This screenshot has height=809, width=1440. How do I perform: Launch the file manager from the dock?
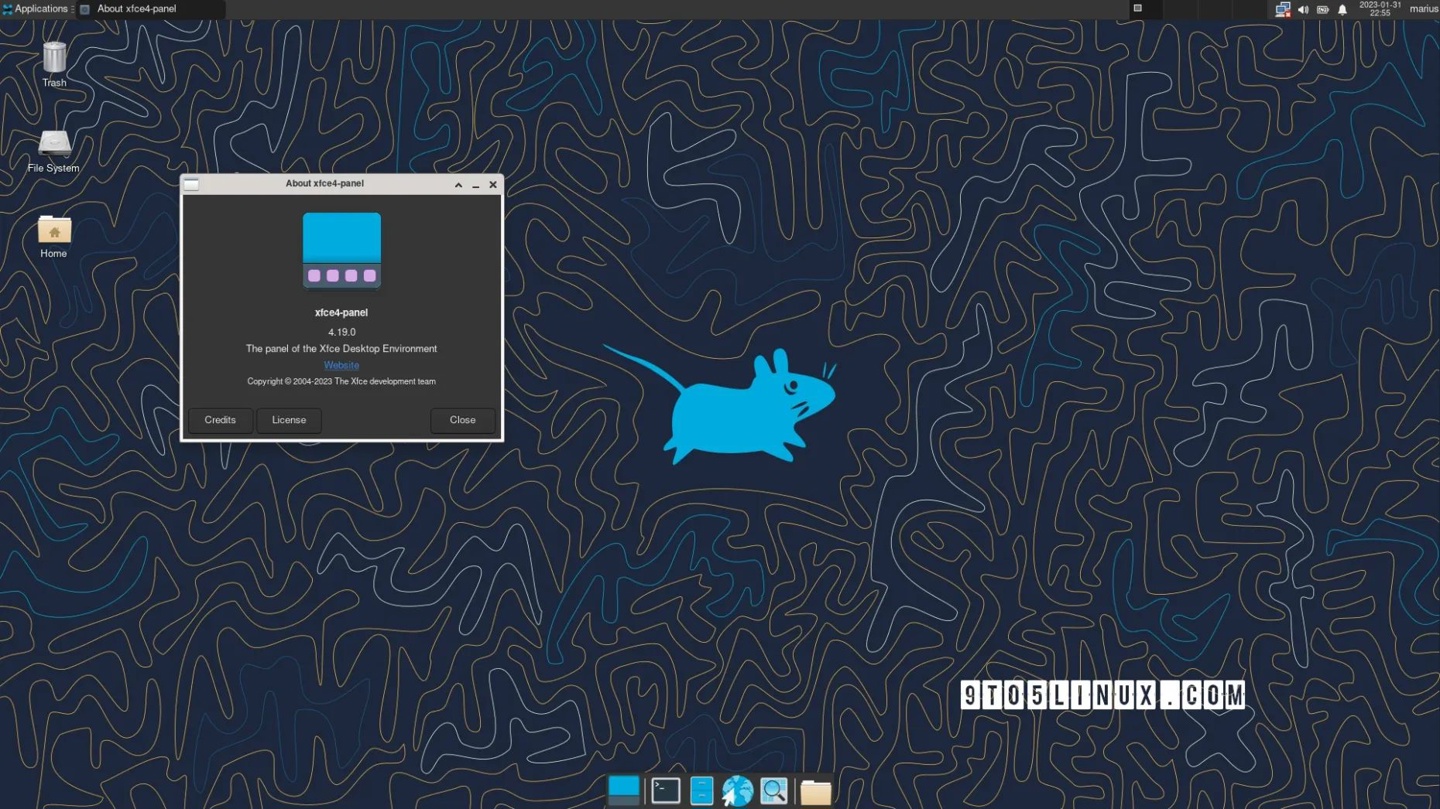pyautogui.click(x=701, y=790)
